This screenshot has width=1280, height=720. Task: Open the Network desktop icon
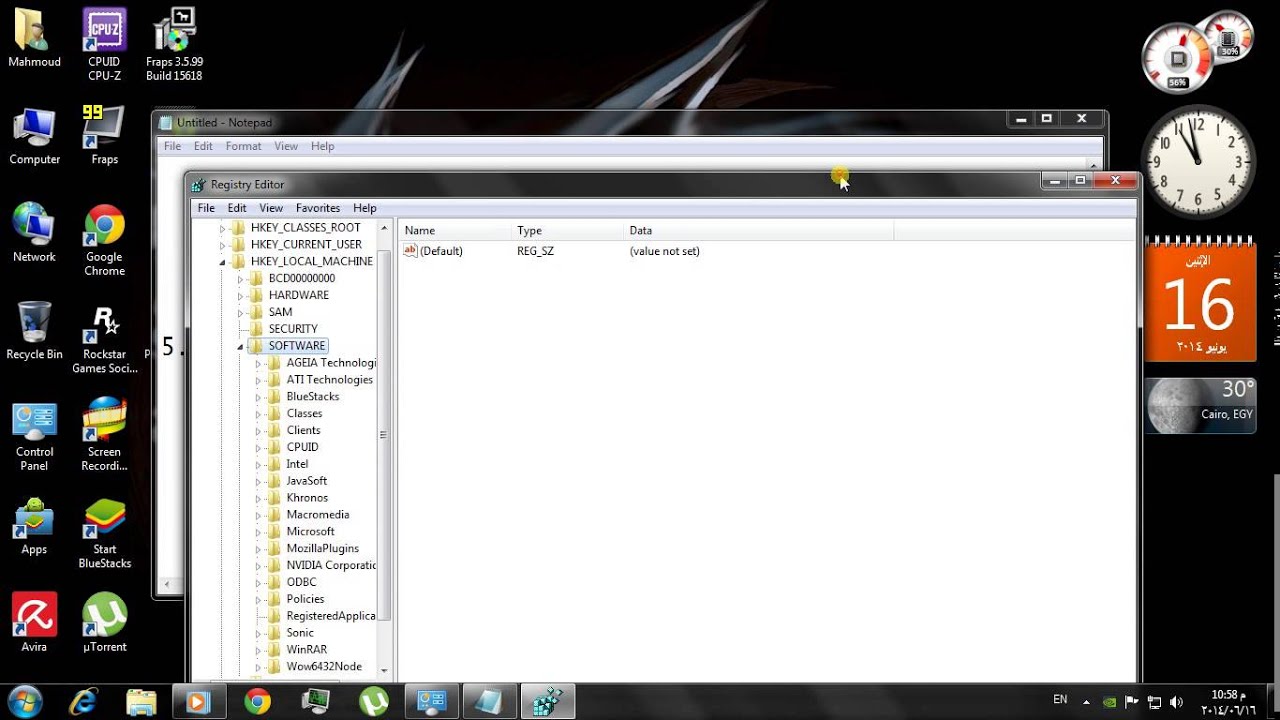coord(35,233)
